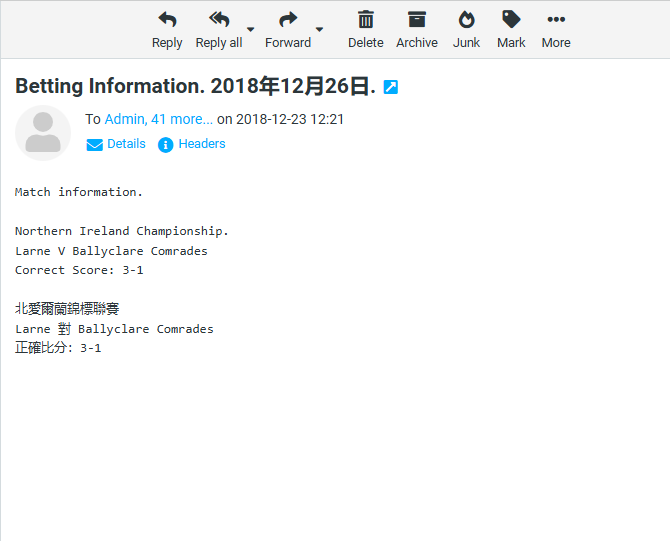Mark message as Junk

(466, 29)
